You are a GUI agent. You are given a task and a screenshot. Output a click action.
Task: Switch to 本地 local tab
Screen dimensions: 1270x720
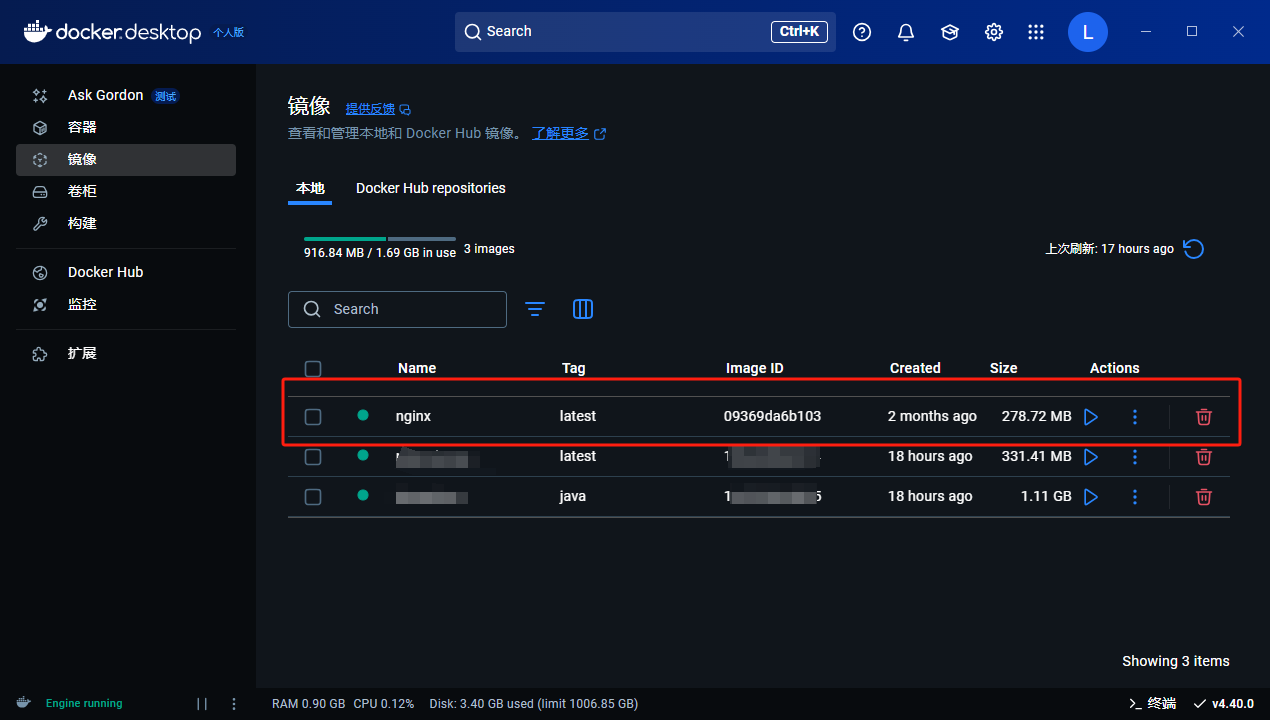click(x=310, y=188)
